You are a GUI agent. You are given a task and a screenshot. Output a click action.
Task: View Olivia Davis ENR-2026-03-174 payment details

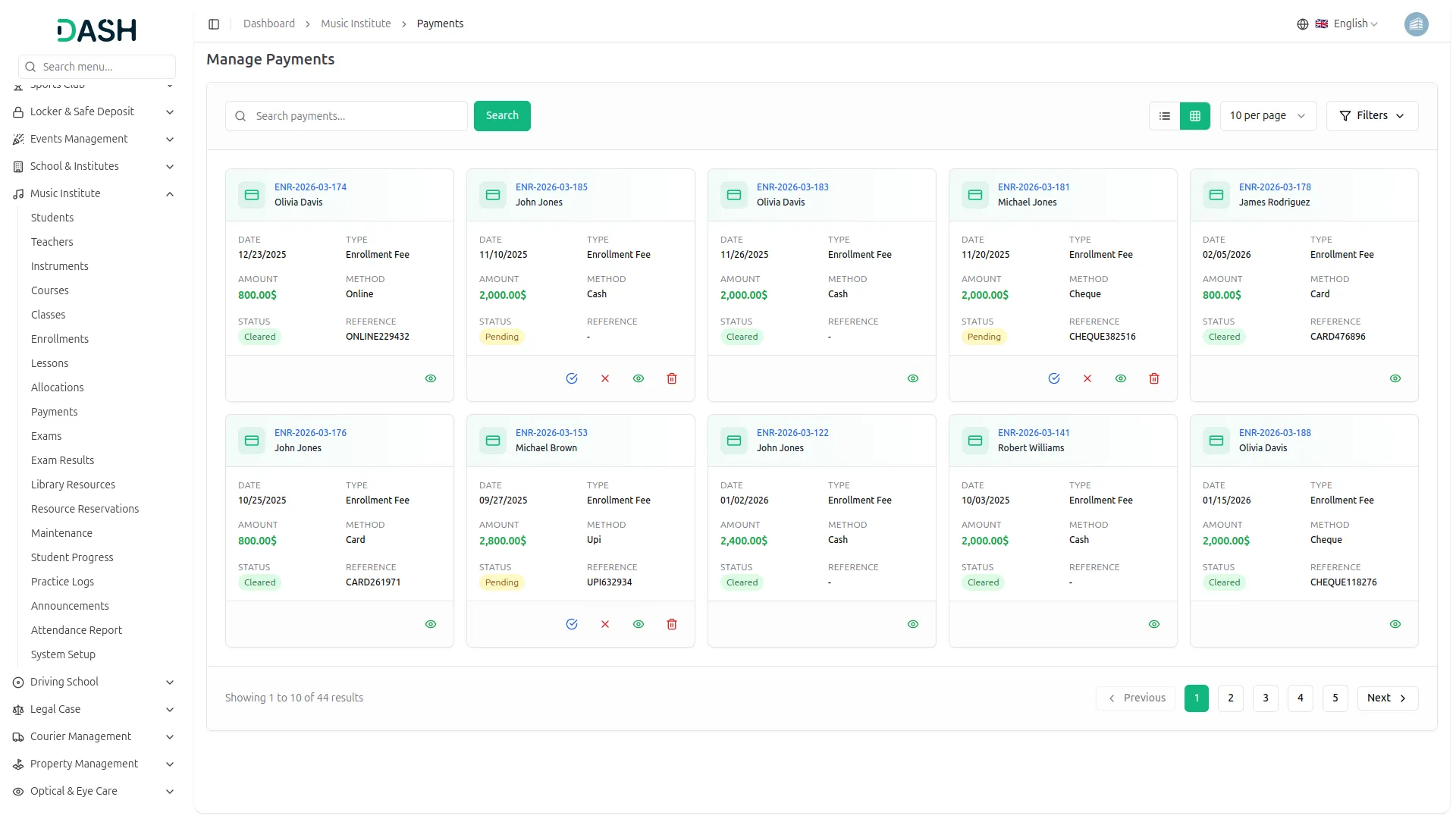[431, 378]
